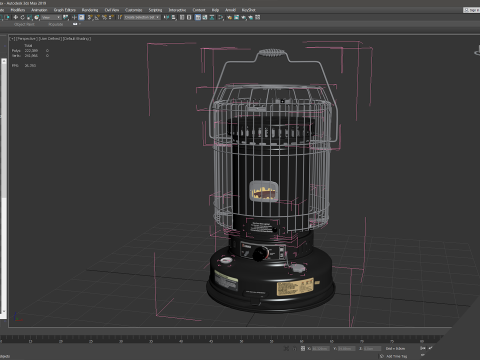
Task: Open the viewport [+] general menu
Action: point(12,39)
